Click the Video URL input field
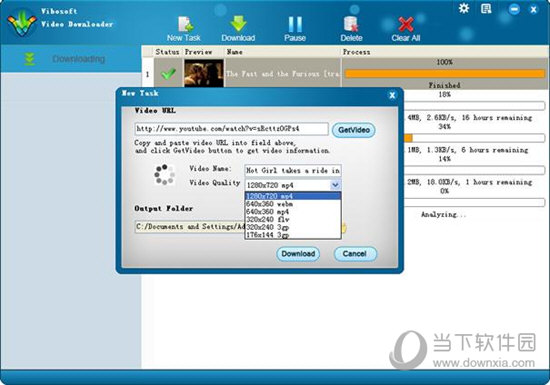This screenshot has height=385, width=550. pos(232,129)
